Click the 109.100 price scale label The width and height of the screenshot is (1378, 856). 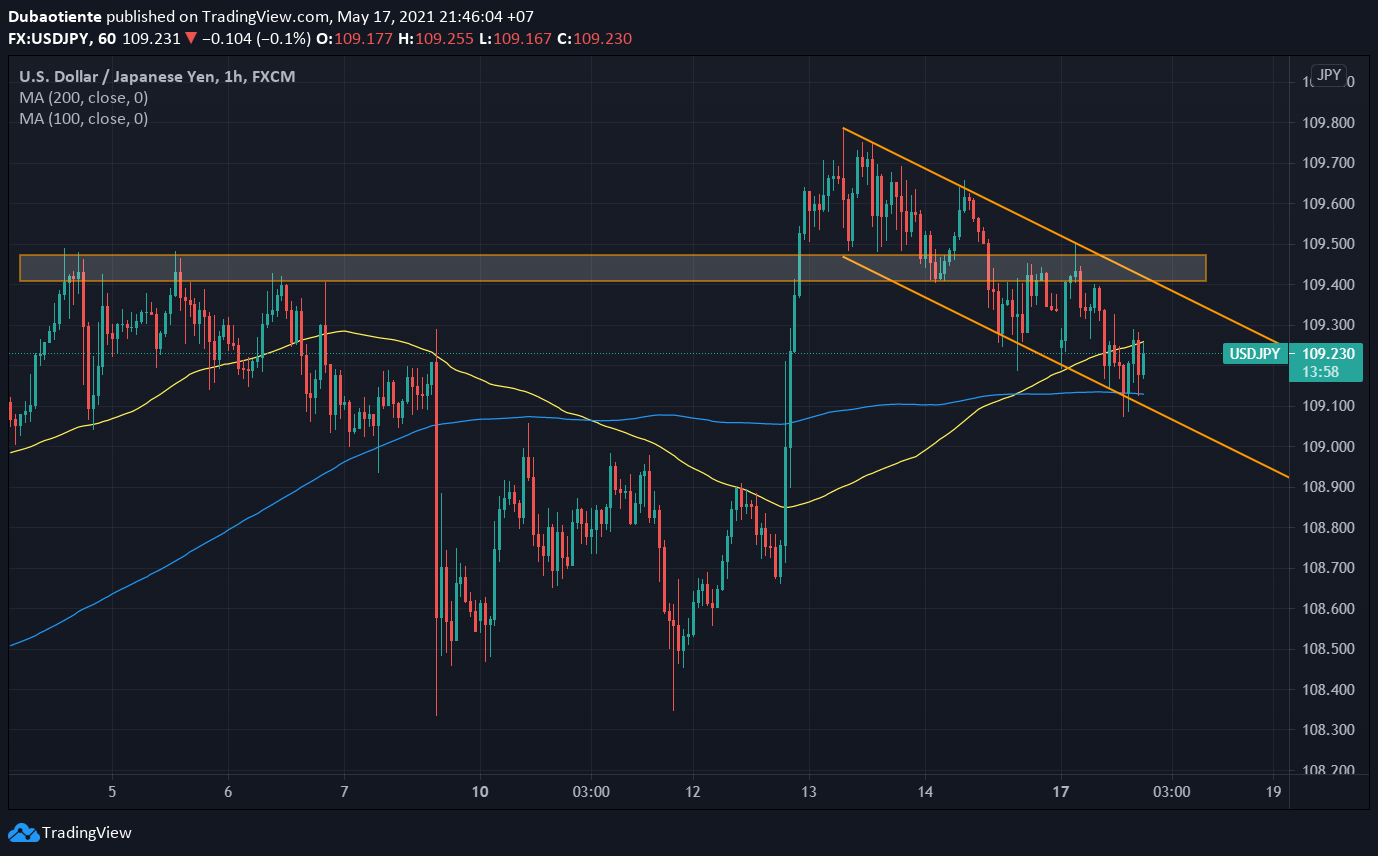point(1327,406)
